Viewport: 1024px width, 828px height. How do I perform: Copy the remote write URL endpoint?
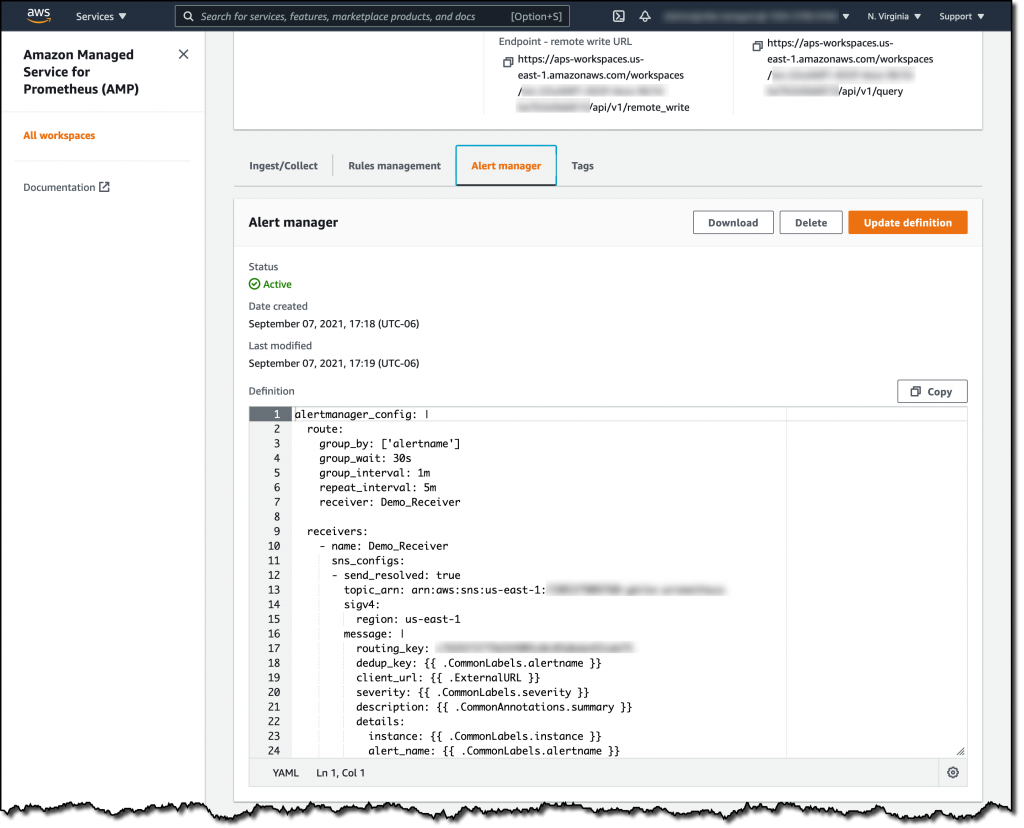point(509,61)
